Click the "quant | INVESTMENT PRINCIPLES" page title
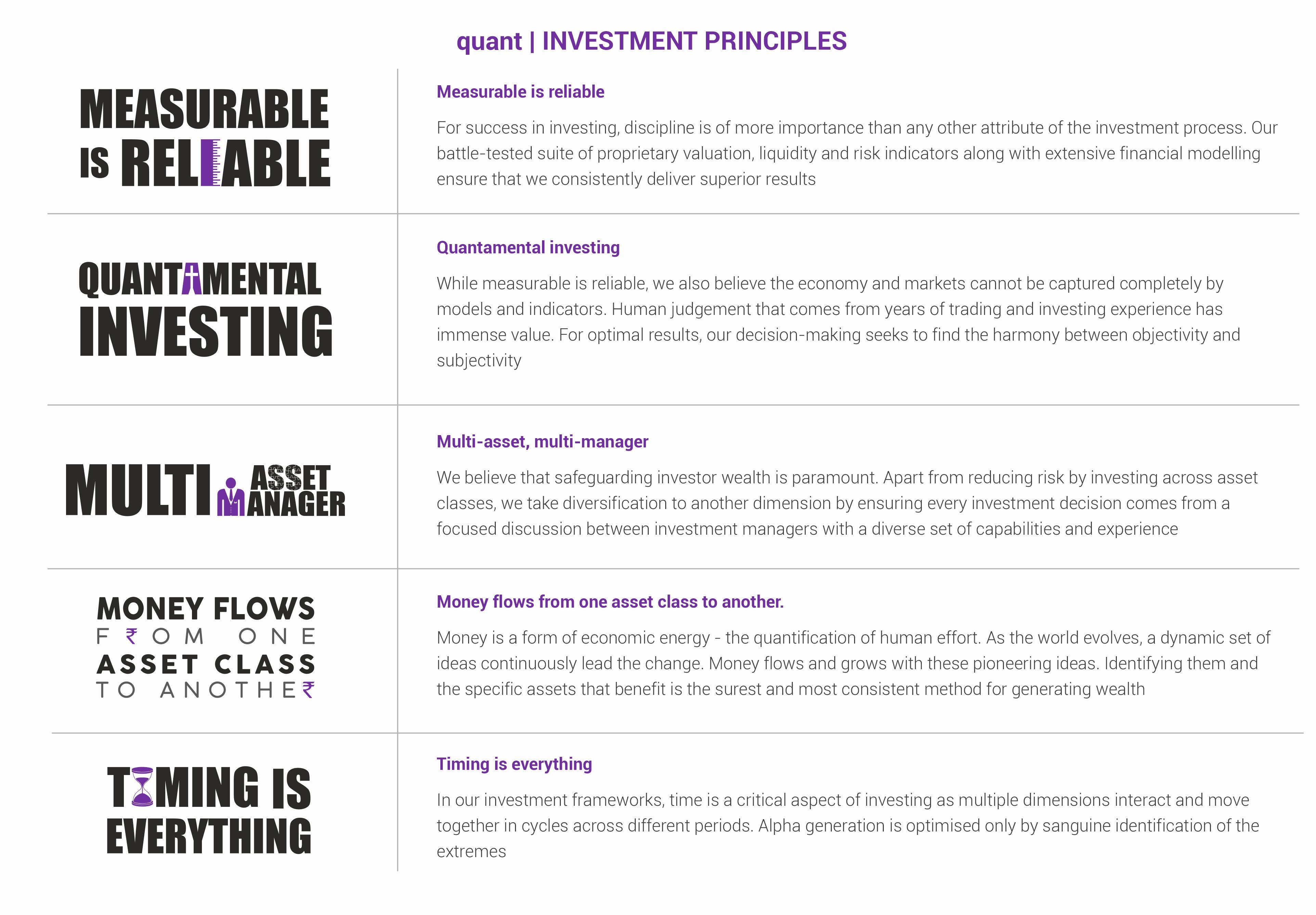1316x915 pixels. (x=651, y=41)
